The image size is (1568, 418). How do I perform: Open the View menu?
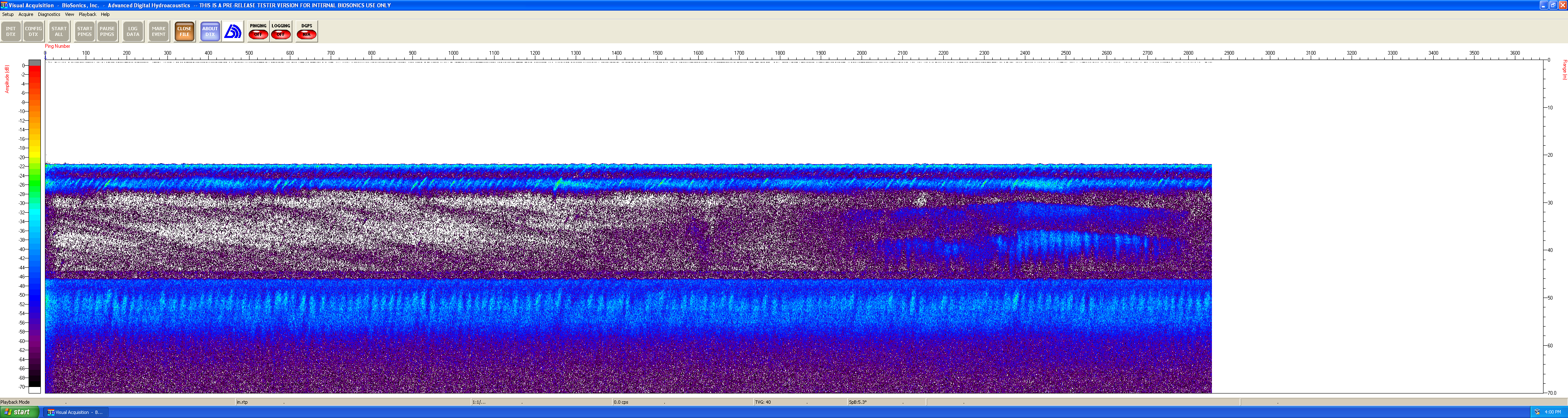click(69, 14)
